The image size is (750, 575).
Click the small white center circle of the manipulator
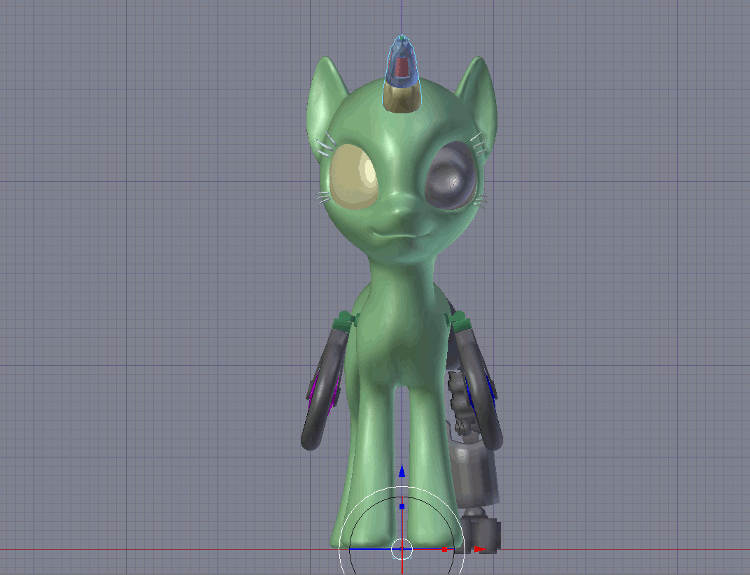(402, 550)
